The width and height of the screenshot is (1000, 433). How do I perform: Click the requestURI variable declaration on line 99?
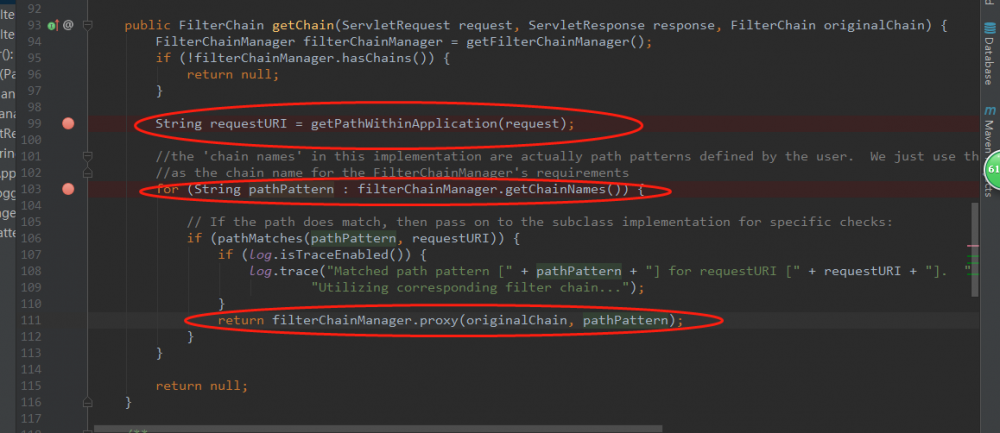click(249, 124)
